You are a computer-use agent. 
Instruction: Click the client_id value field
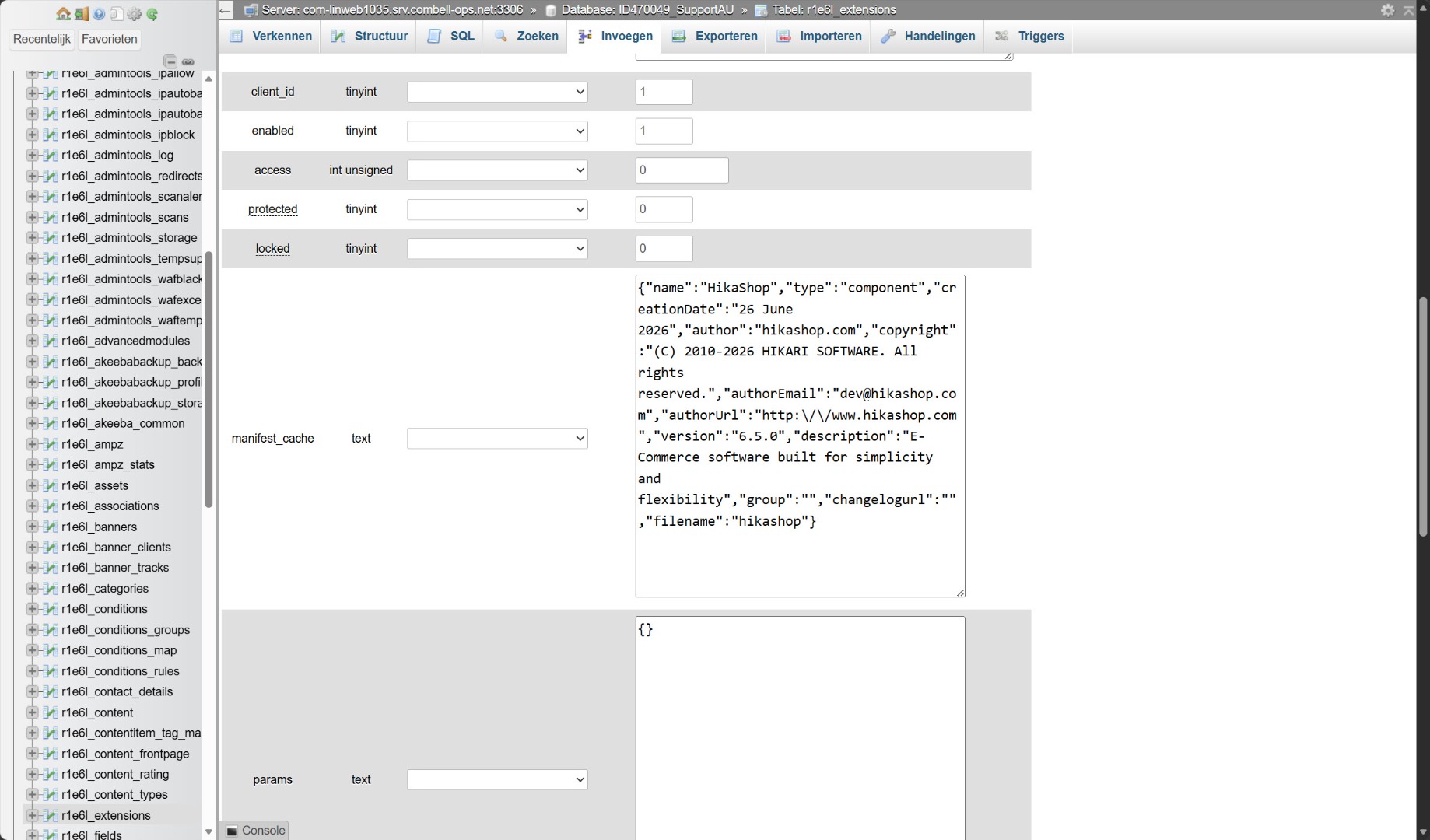point(664,92)
